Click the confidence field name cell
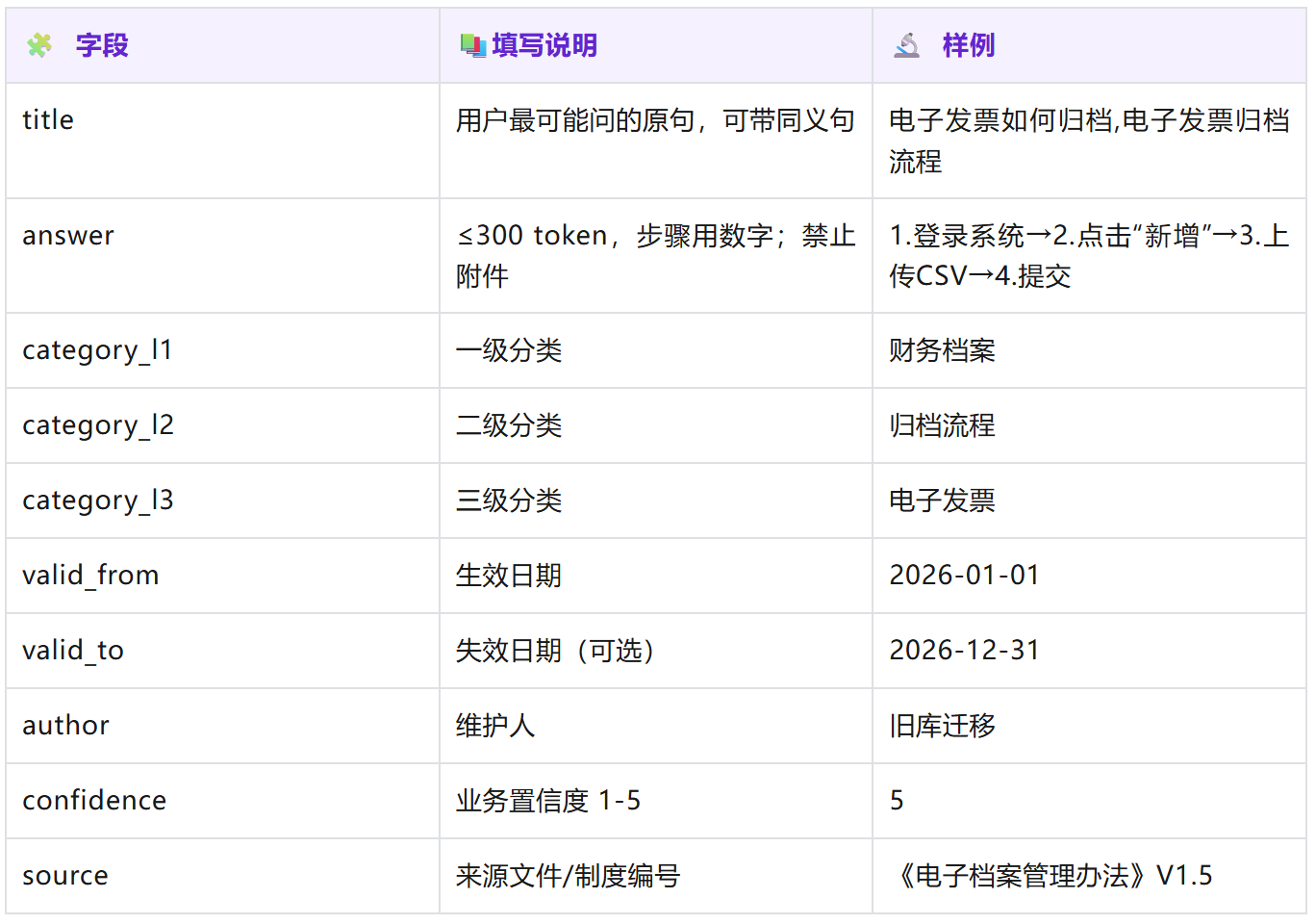Image resolution: width=1316 pixels, height=924 pixels. (94, 801)
